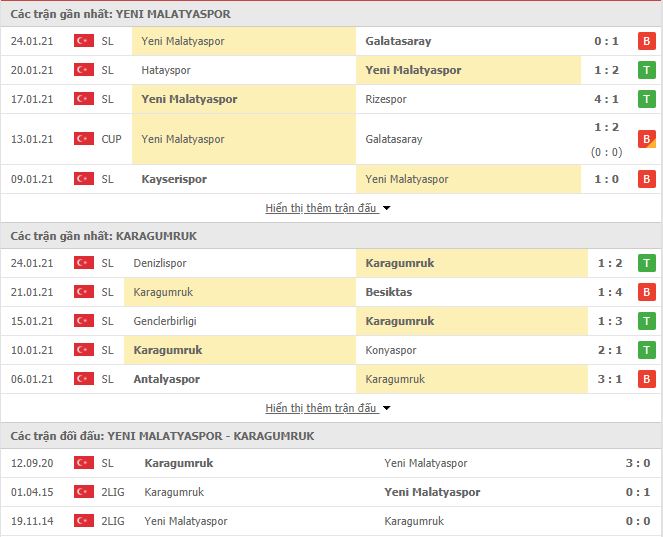Click the green T badge for the Rizespor 4:1 match

(x=647, y=99)
